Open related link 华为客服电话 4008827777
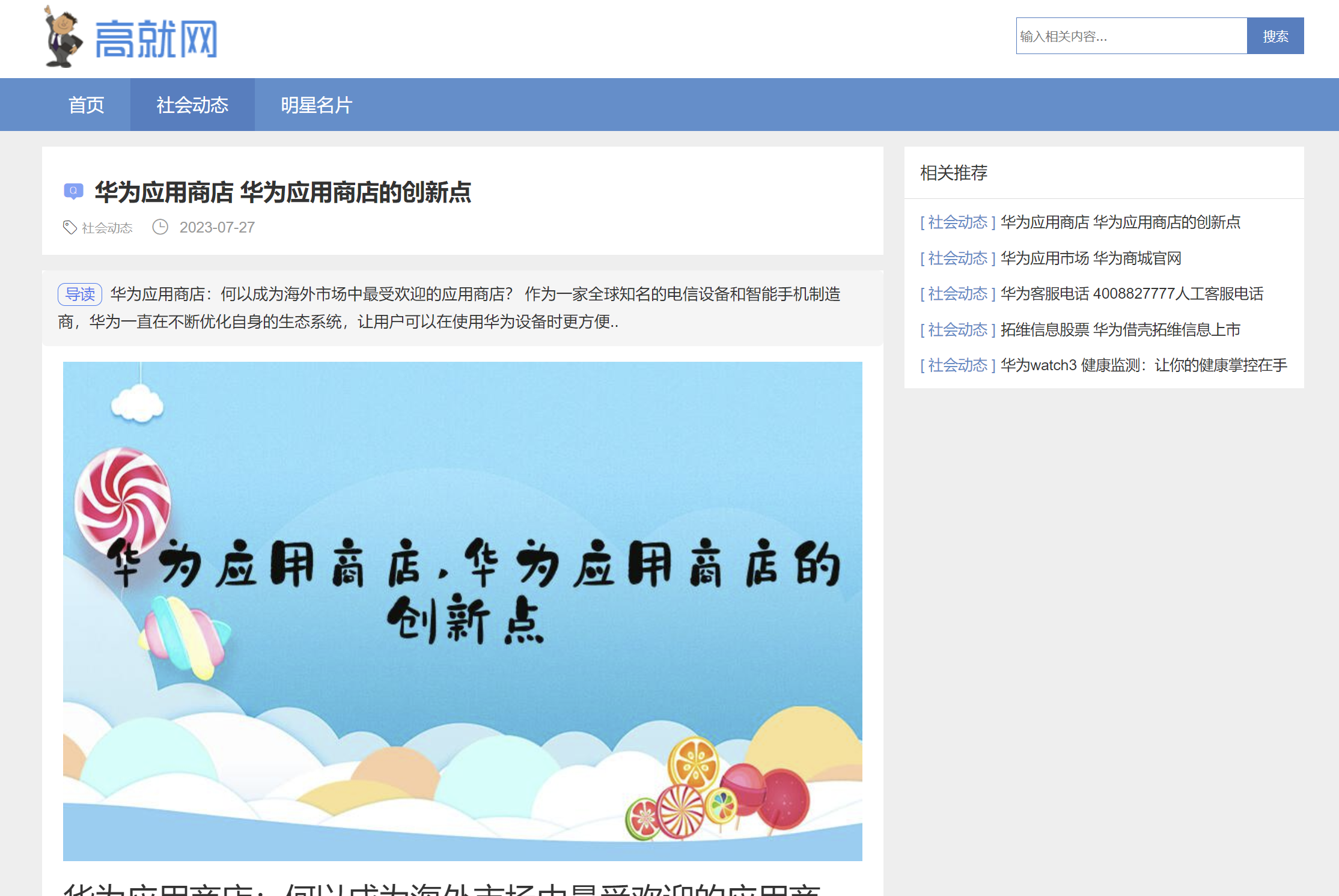 [x=1132, y=294]
